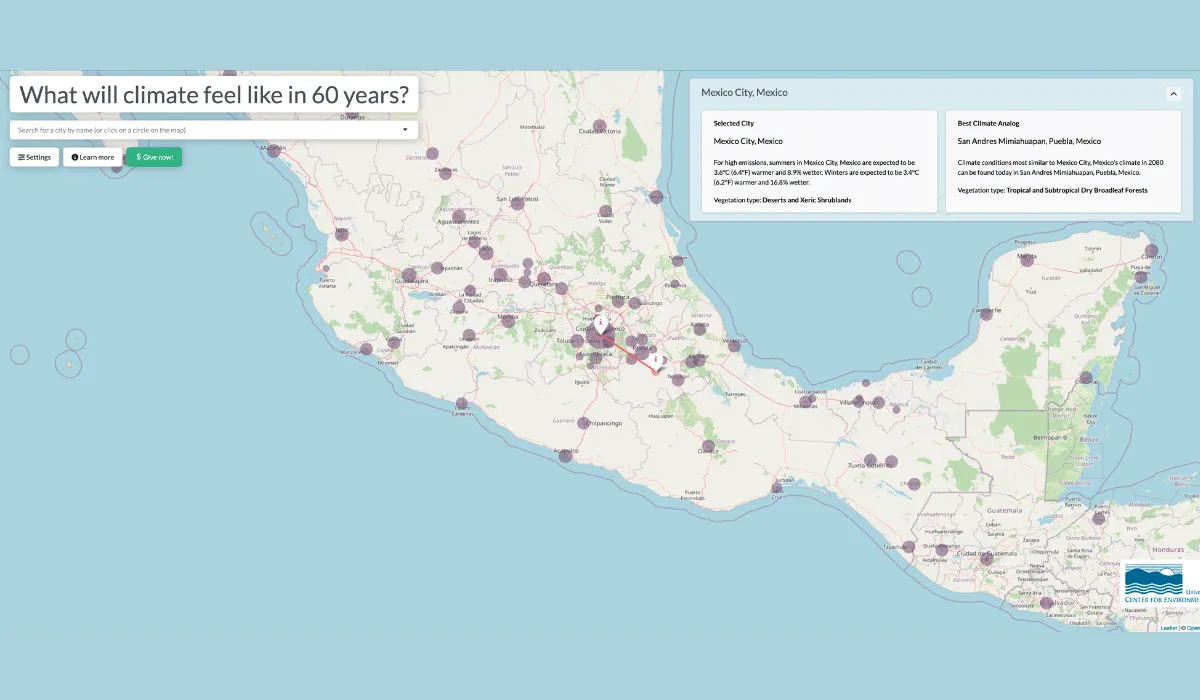Select the Oaxaca city circle
Viewport: 1200px width, 700px height.
tap(708, 446)
